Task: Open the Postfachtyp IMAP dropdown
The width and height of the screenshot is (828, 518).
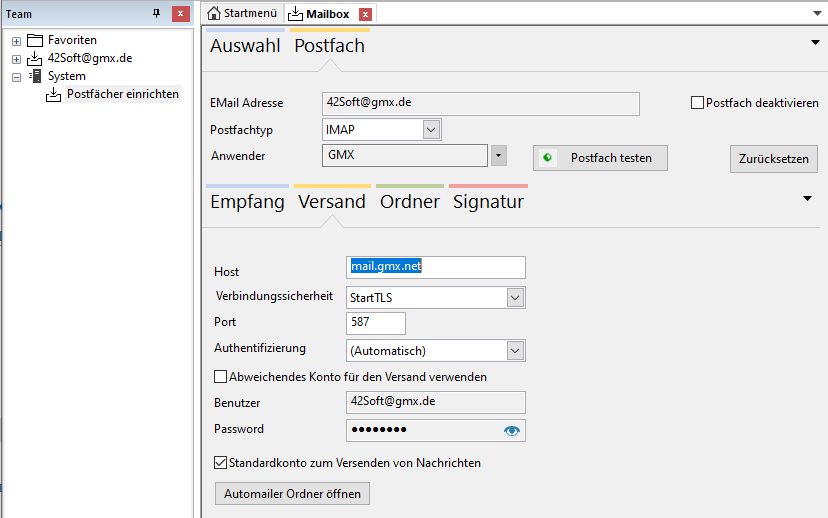Action: coord(431,130)
